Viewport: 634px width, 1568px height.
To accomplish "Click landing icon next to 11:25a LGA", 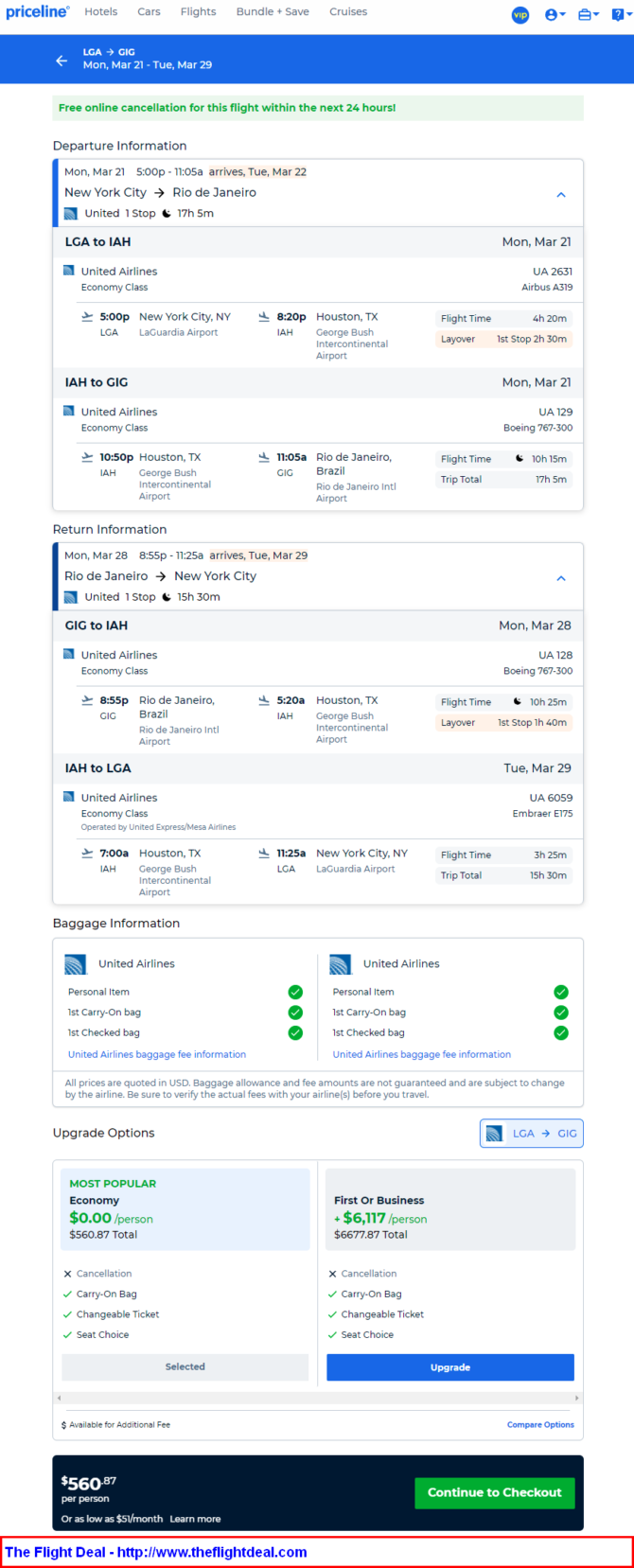I will [264, 853].
